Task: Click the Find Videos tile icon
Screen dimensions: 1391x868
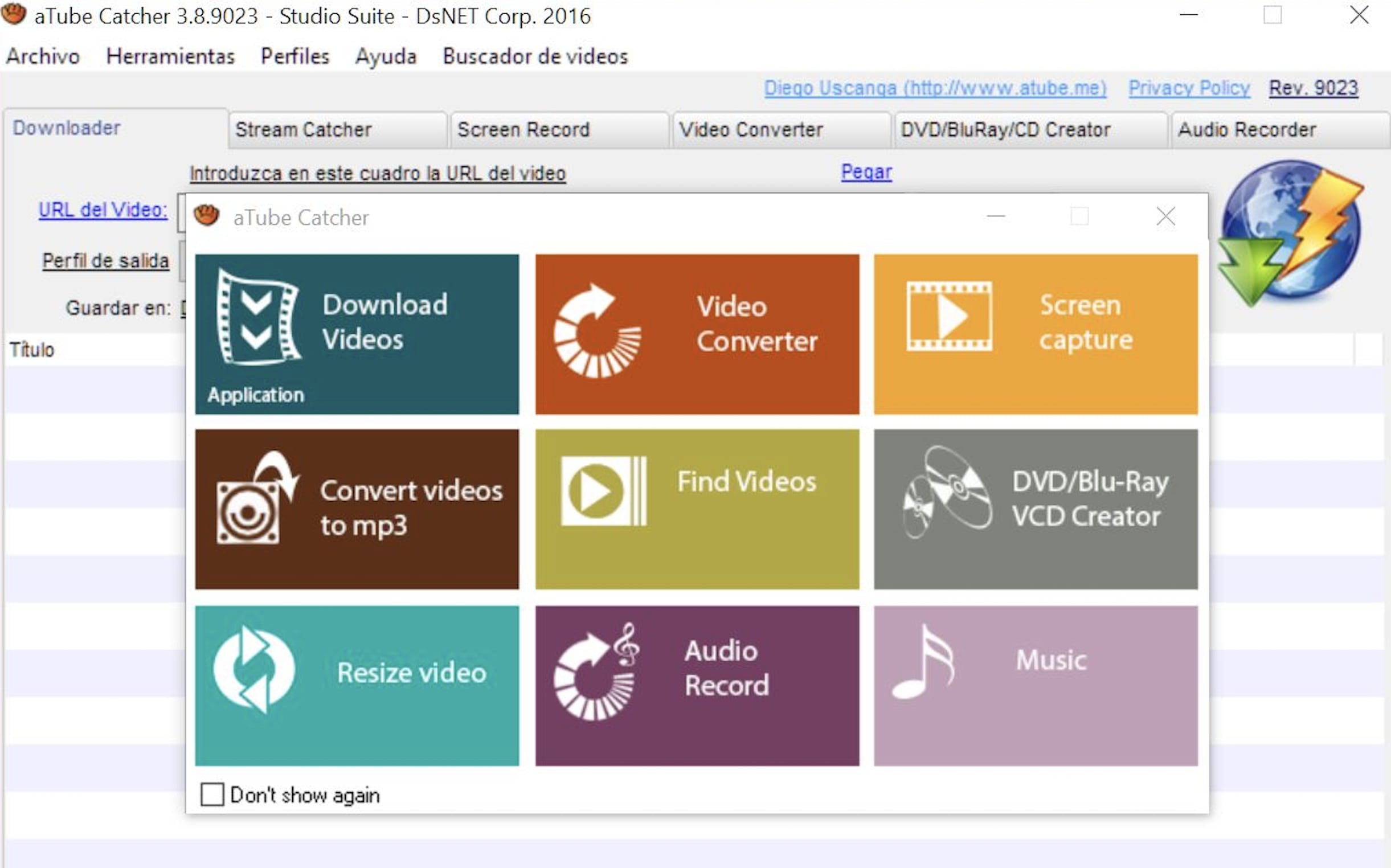Action: pyautogui.click(x=603, y=491)
